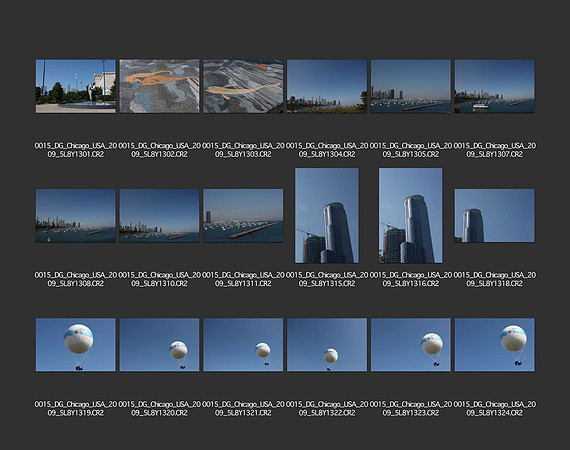Click the filename label ending 5L8Y1301.CR2
This screenshot has width=570, height=450.
pos(76,150)
